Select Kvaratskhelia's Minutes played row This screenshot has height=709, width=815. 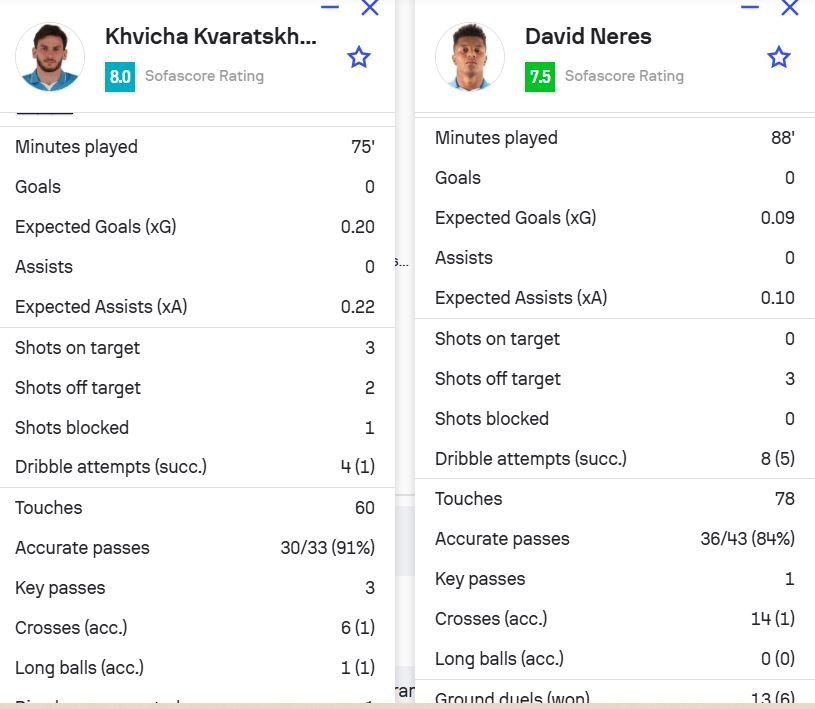[x=195, y=147]
